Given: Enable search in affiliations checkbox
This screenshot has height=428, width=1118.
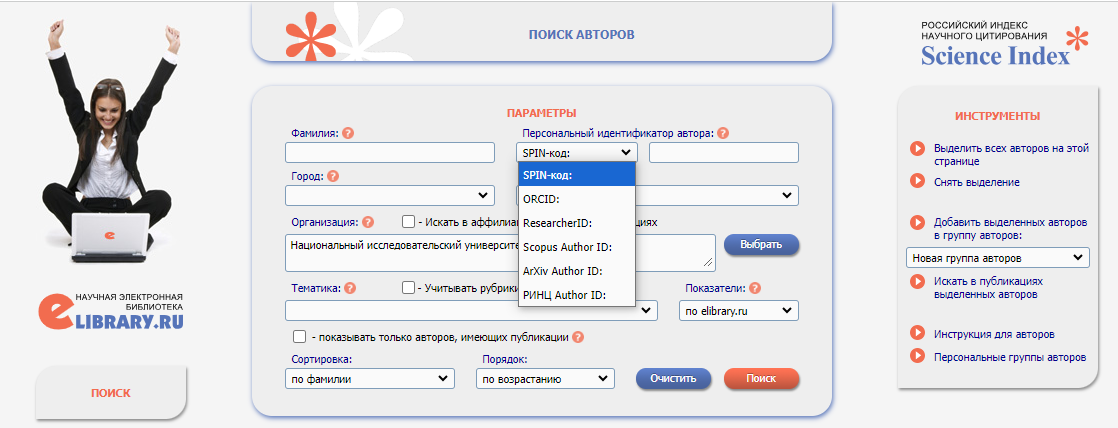Looking at the screenshot, I should coord(408,222).
